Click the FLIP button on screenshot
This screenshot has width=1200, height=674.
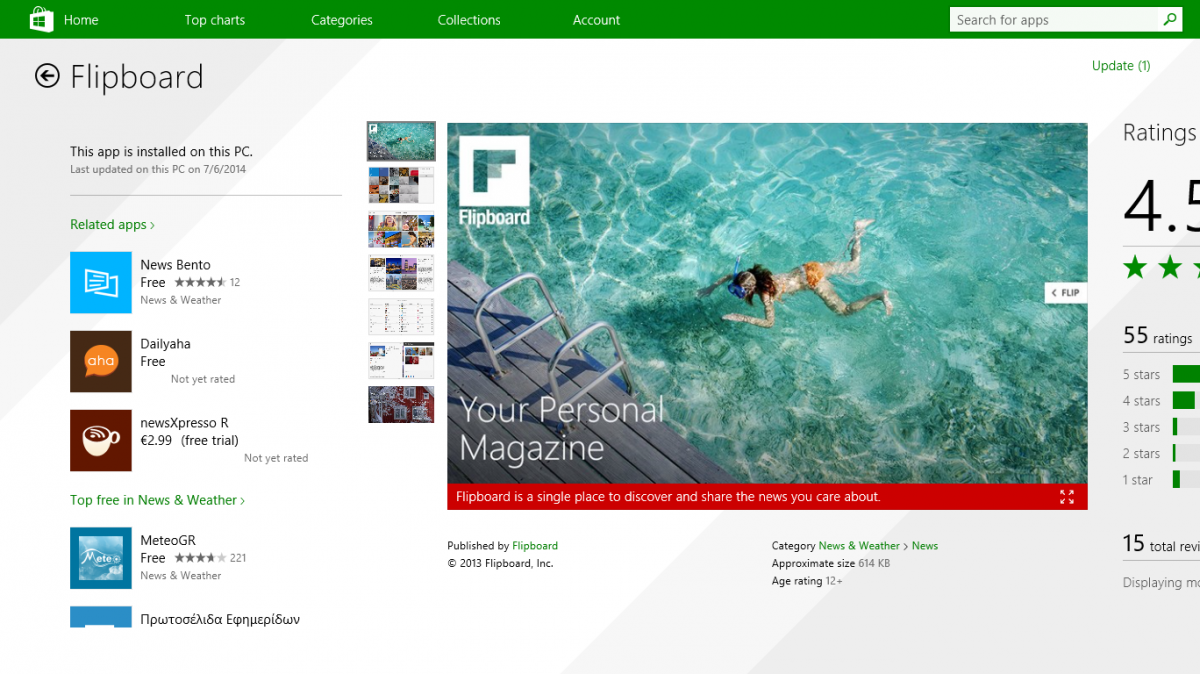tap(1066, 293)
